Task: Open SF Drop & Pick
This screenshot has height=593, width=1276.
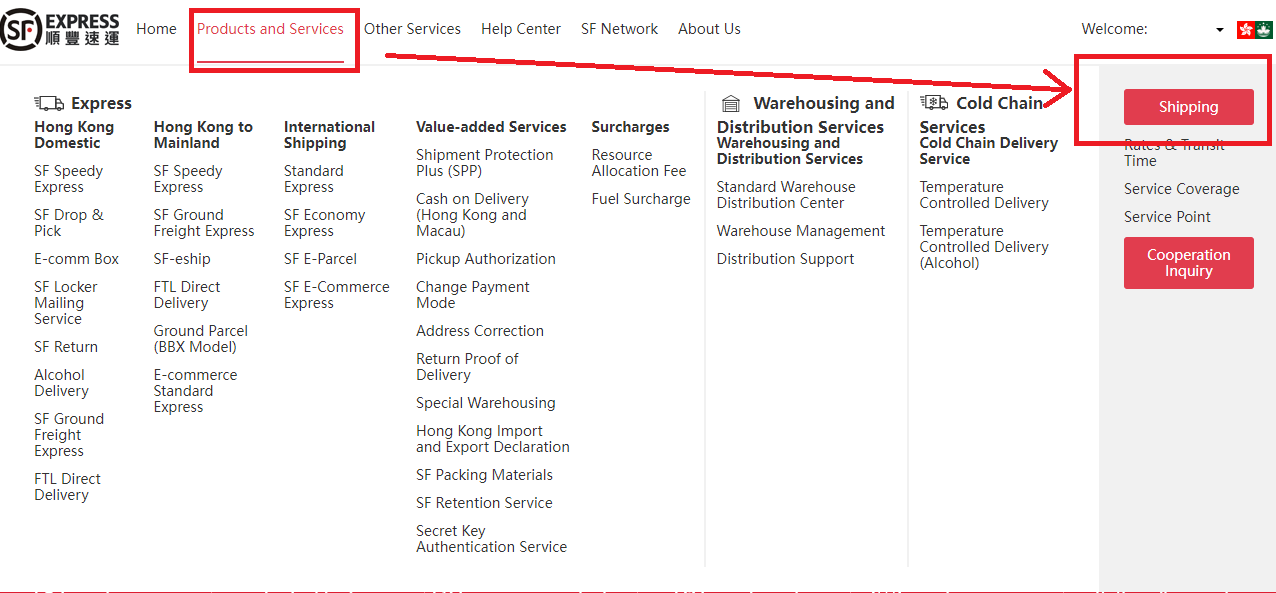Action: click(68, 223)
